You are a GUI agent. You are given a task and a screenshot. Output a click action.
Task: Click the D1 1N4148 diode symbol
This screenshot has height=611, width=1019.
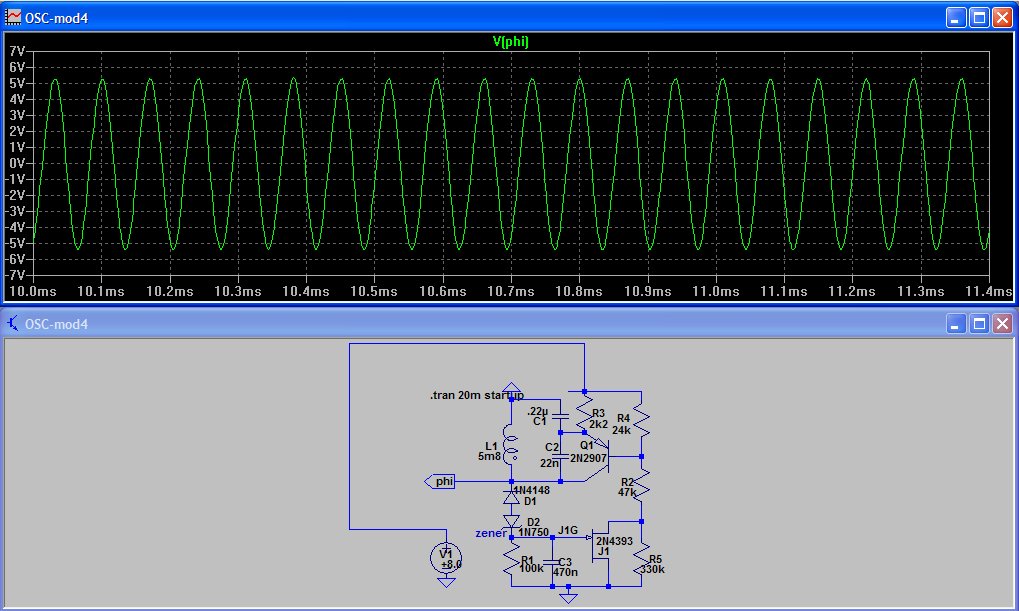pyautogui.click(x=511, y=496)
